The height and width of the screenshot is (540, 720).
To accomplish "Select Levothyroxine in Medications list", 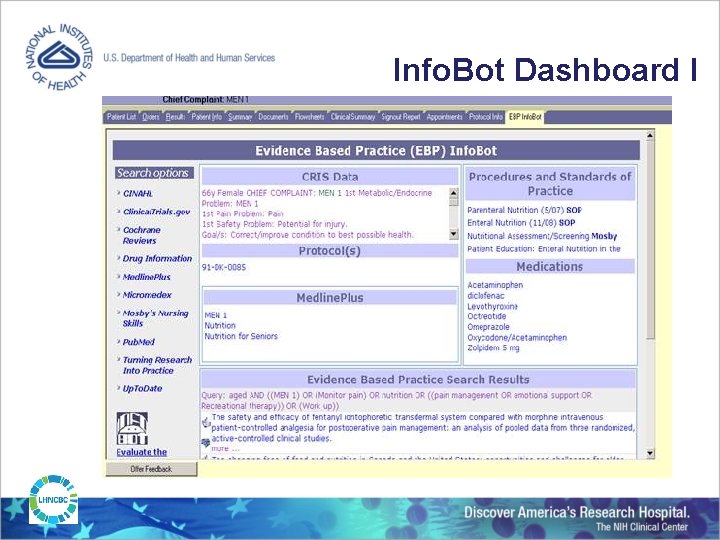I will (x=492, y=306).
